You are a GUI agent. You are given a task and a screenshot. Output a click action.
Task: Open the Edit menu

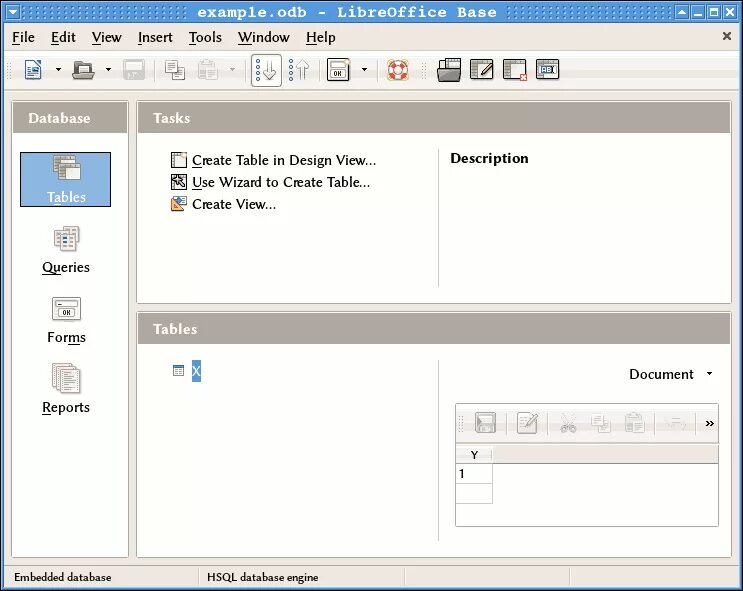(x=63, y=37)
